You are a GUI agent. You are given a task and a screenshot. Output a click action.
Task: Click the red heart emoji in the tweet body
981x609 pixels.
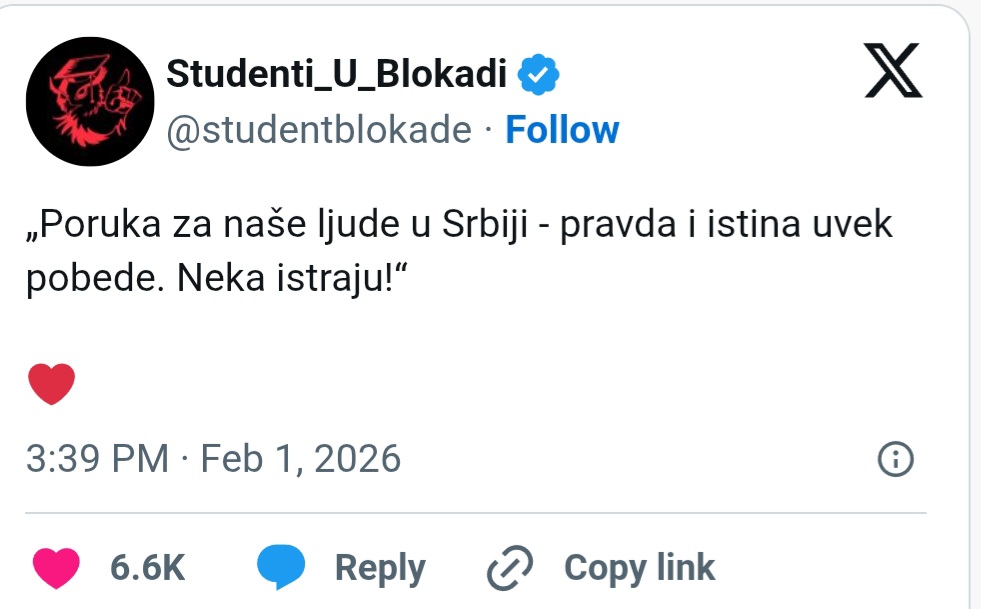(x=52, y=384)
